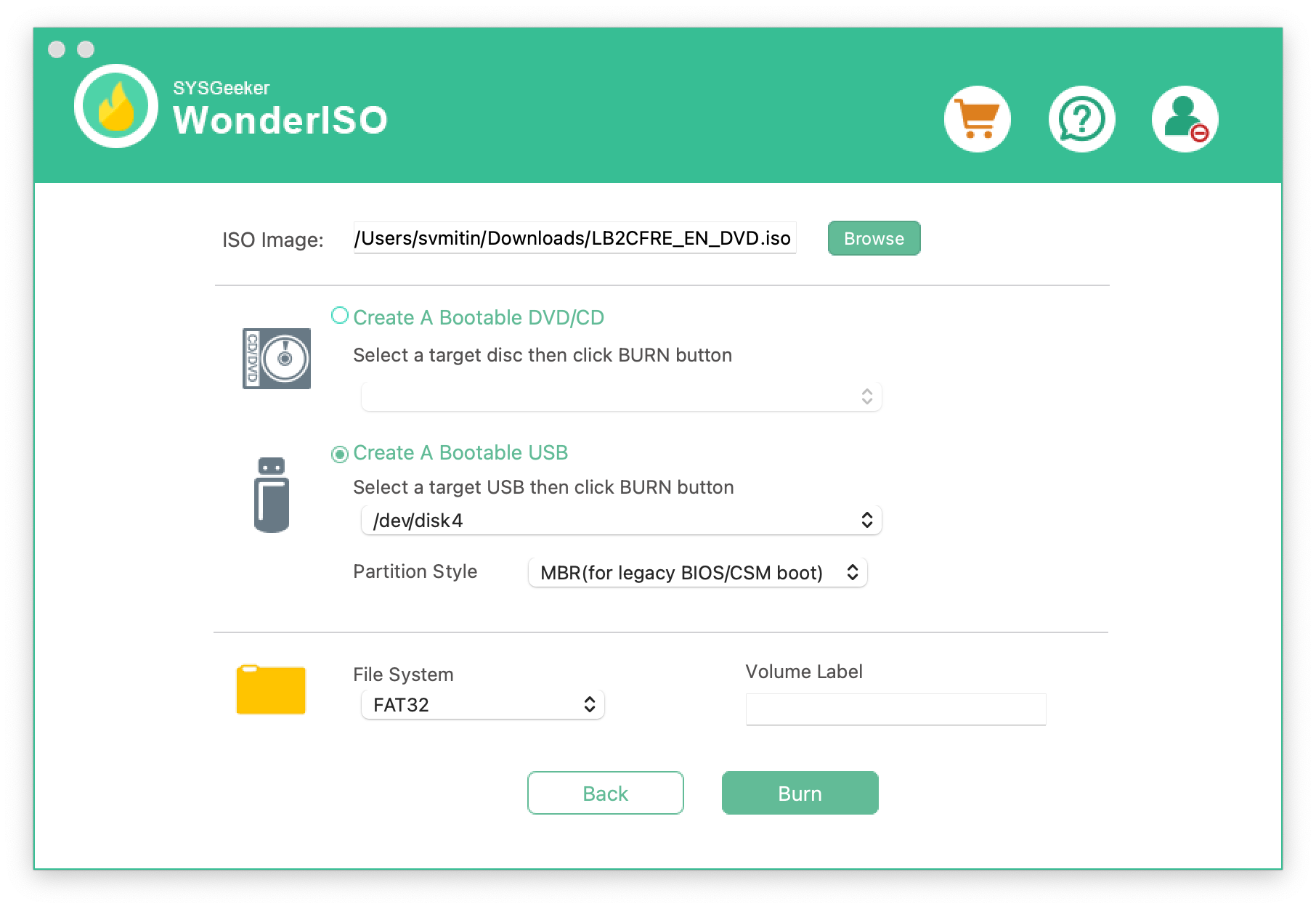Click the yellow folder icon
This screenshot has height=909, width=1316.
[272, 688]
